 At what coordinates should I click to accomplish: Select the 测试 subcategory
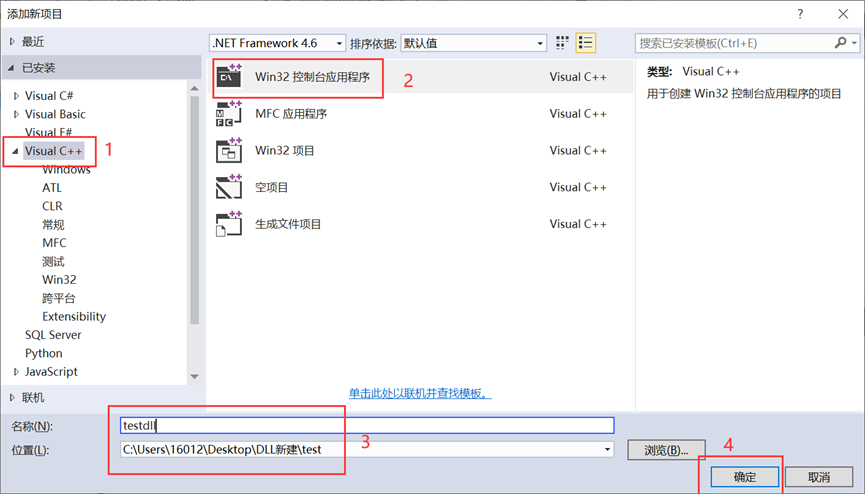click(53, 262)
